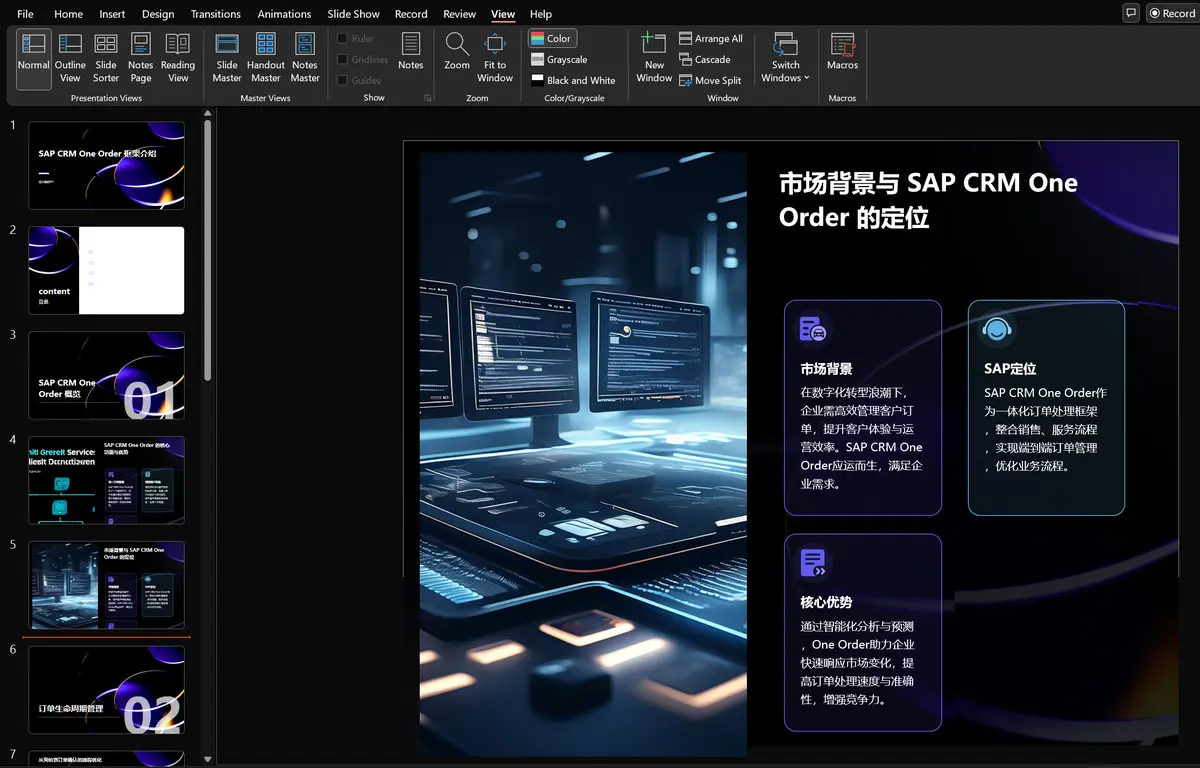Viewport: 1200px width, 768px height.
Task: Click the 核心优势 card heading
Action: tap(826, 603)
